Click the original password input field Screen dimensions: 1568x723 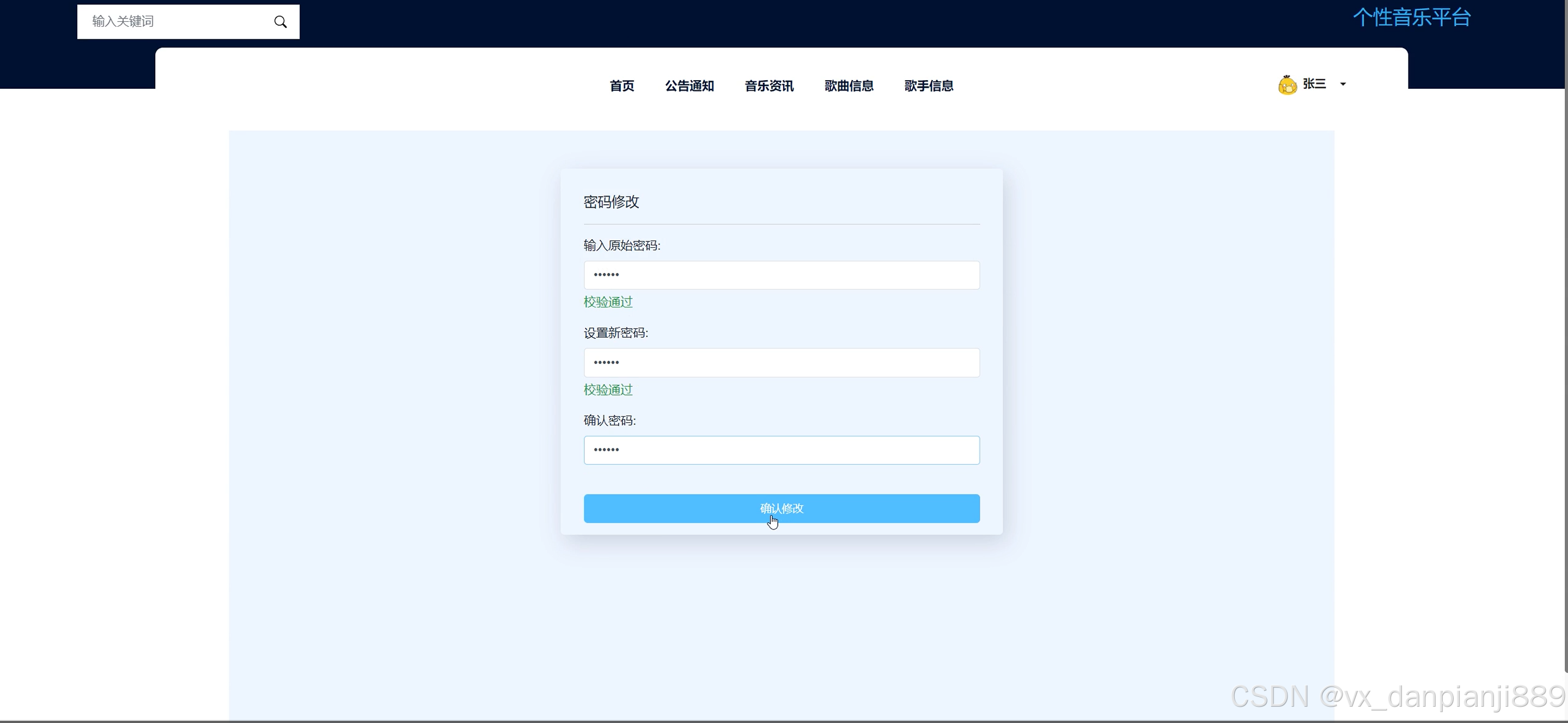point(781,275)
